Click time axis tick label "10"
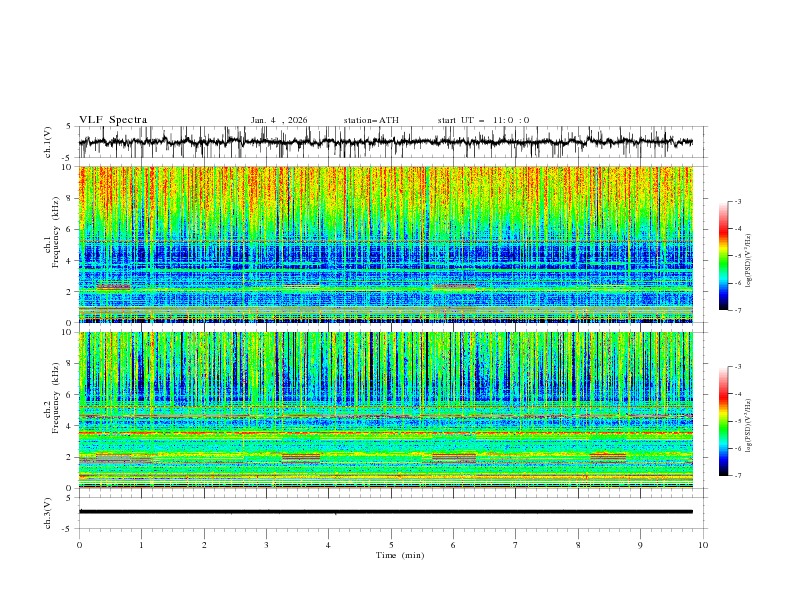792x612 pixels. coord(703,545)
